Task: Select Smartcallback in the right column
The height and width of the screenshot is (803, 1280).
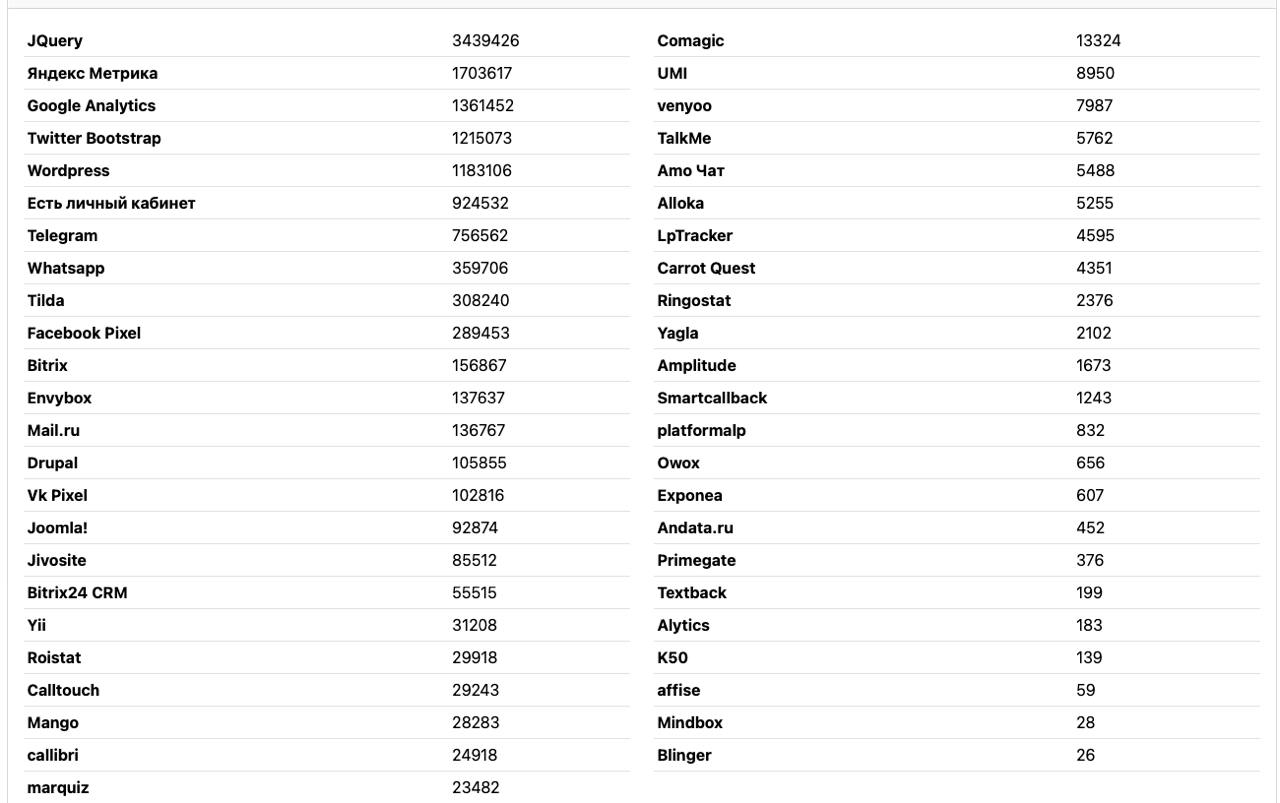Action: [712, 398]
